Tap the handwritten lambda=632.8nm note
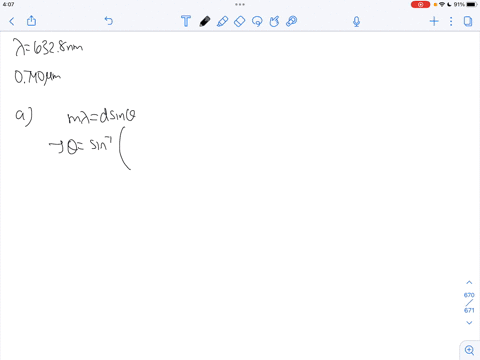 (x=48, y=47)
